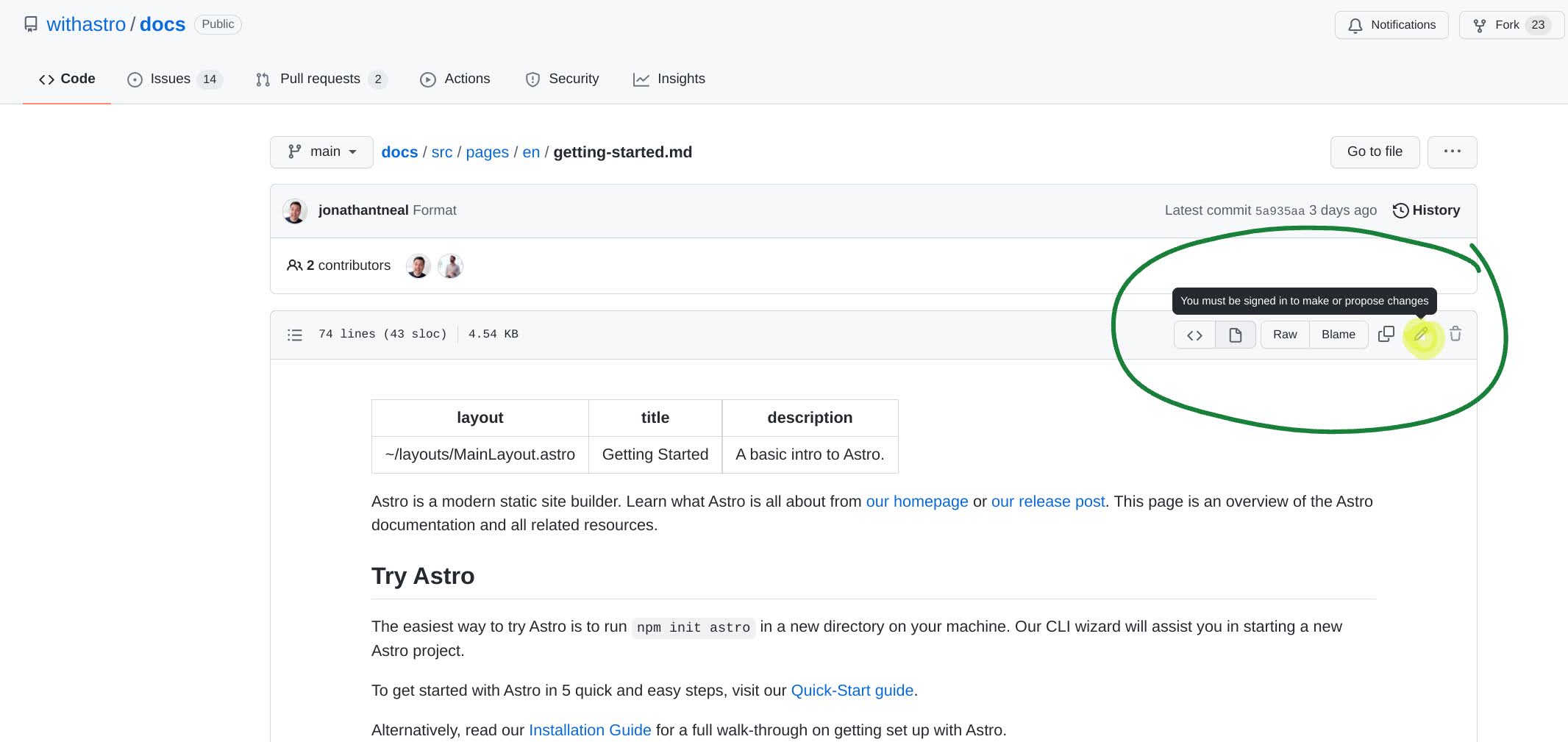Click the Blame button
This screenshot has width=1568, height=742.
tap(1339, 335)
